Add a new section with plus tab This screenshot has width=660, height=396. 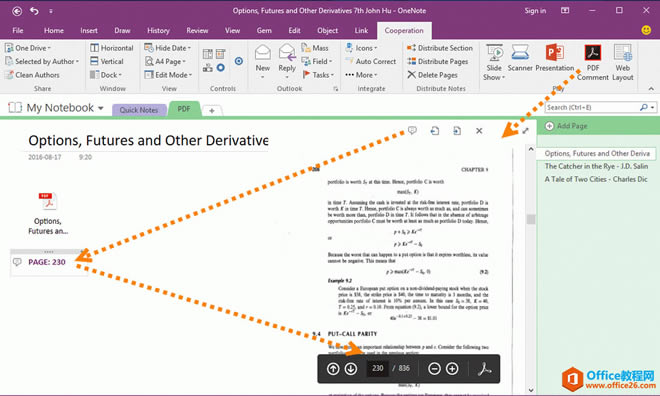[212, 111]
